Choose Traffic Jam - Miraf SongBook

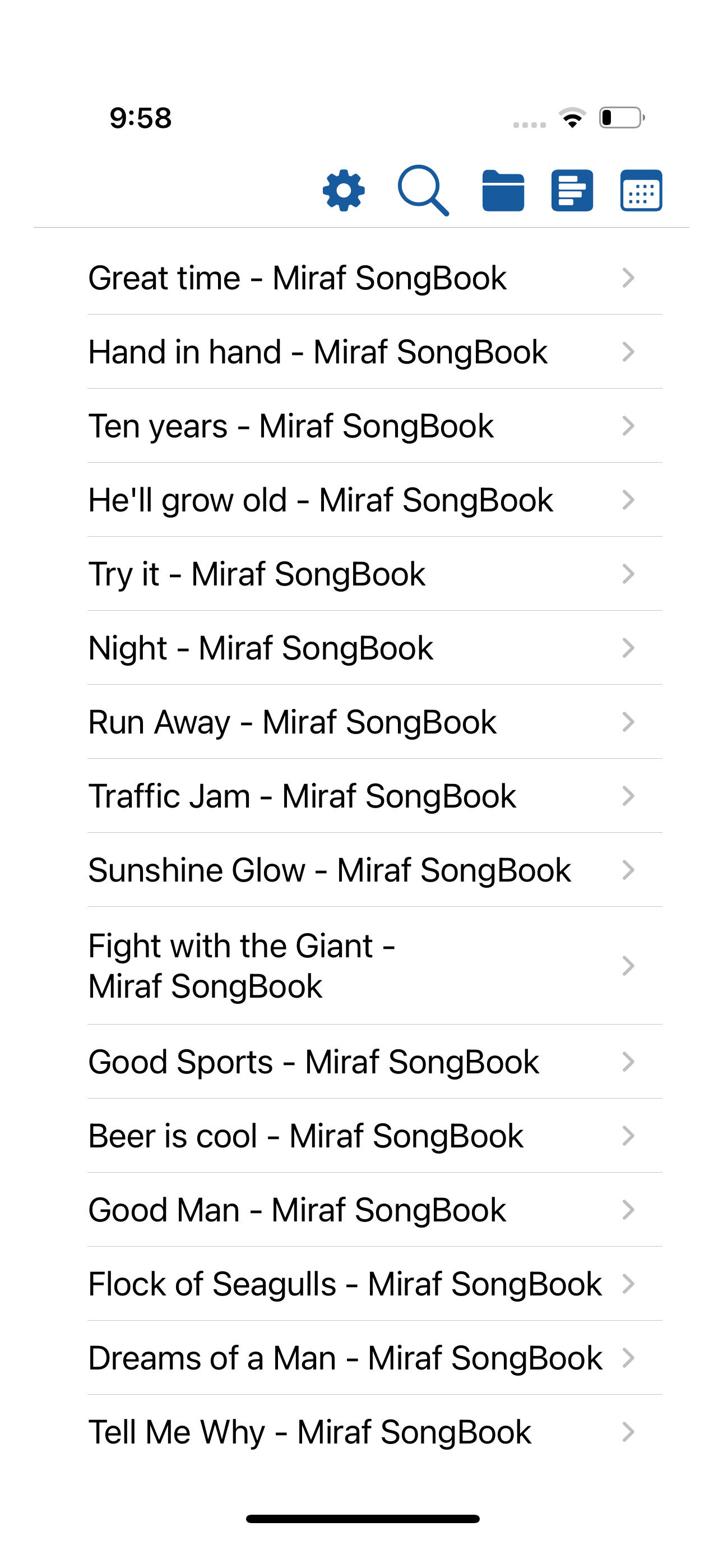pos(375,796)
